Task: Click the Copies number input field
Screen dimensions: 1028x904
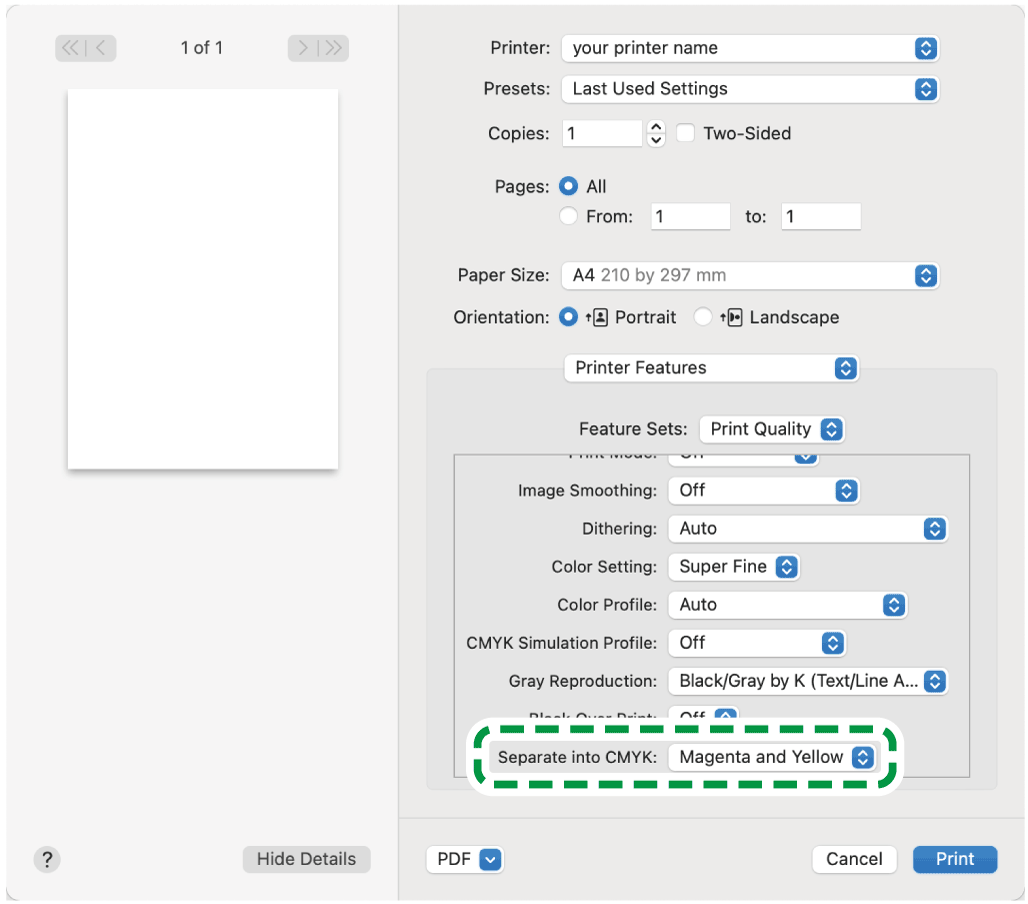Action: point(601,133)
